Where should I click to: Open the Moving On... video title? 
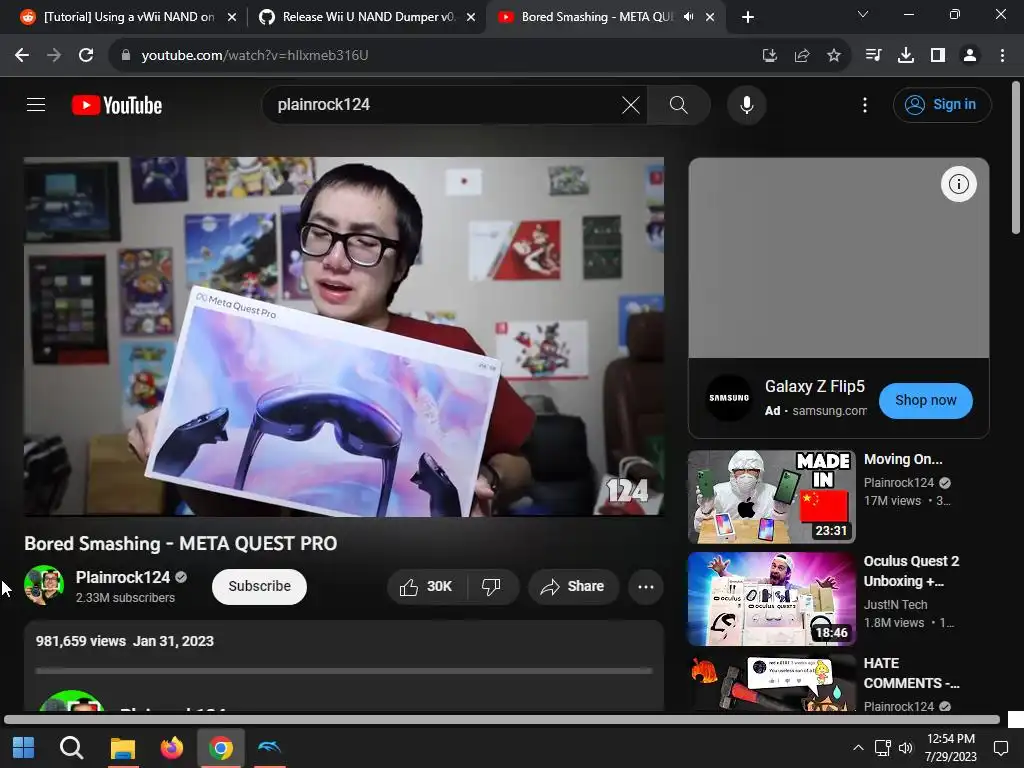(x=903, y=460)
